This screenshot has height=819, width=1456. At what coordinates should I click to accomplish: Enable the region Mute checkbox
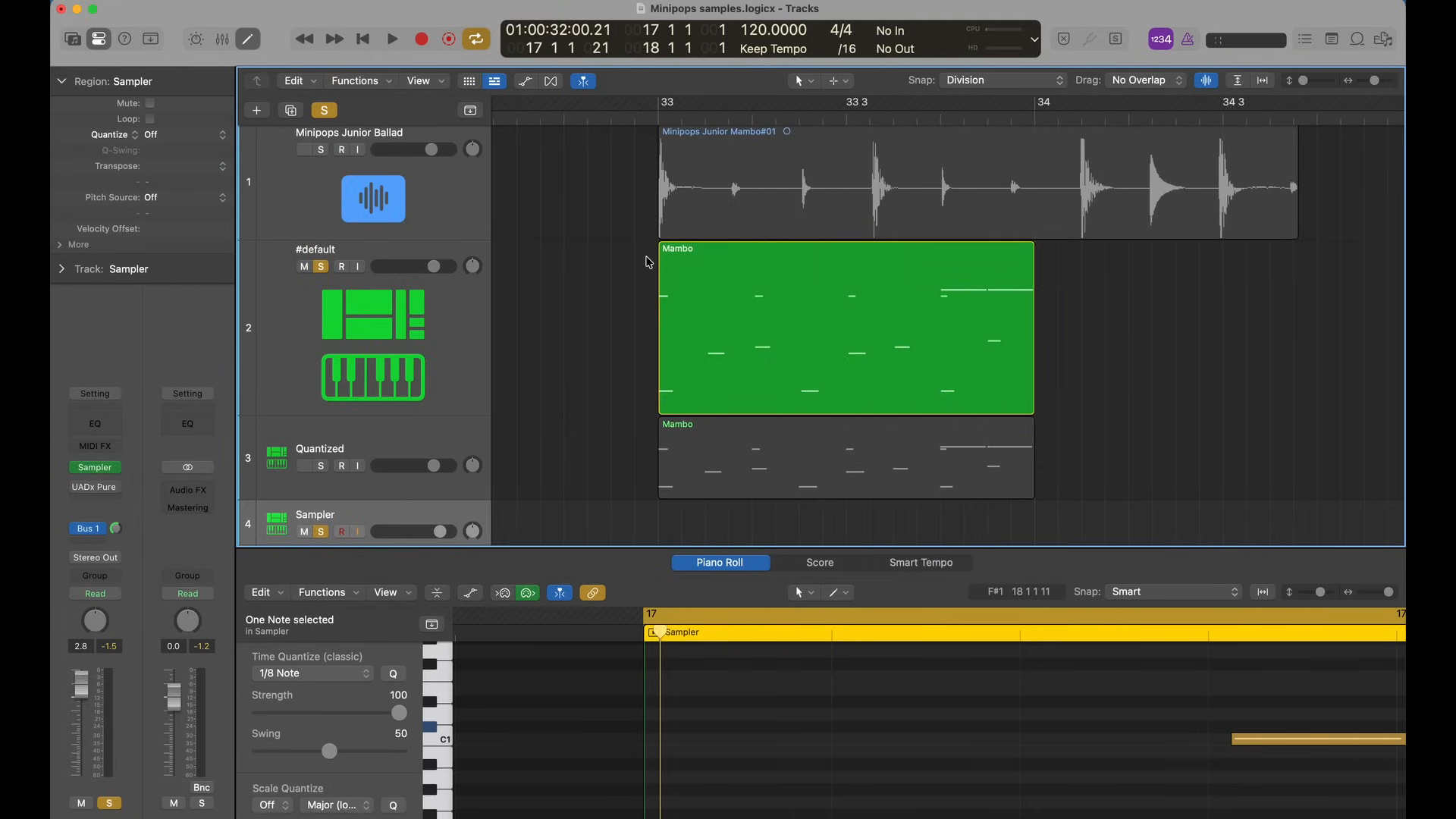(x=150, y=103)
